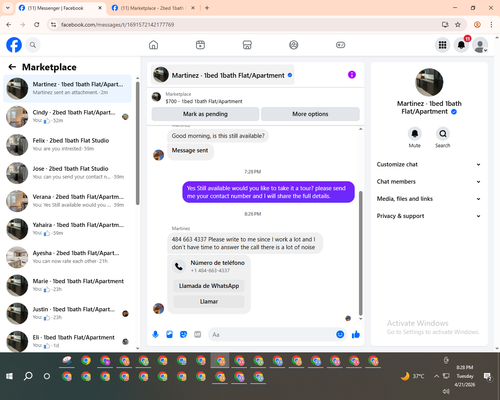Image resolution: width=500 pixels, height=400 pixels.
Task: Open Windows Start menu
Action: (9, 376)
